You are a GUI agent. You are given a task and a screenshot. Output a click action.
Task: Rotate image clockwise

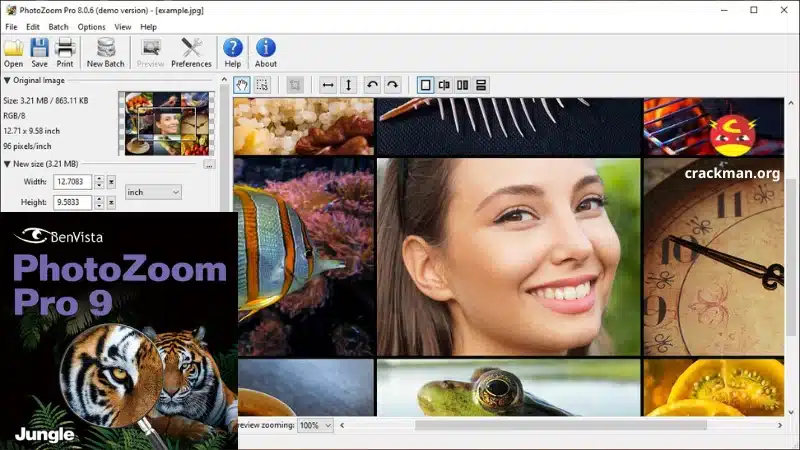[x=392, y=85]
